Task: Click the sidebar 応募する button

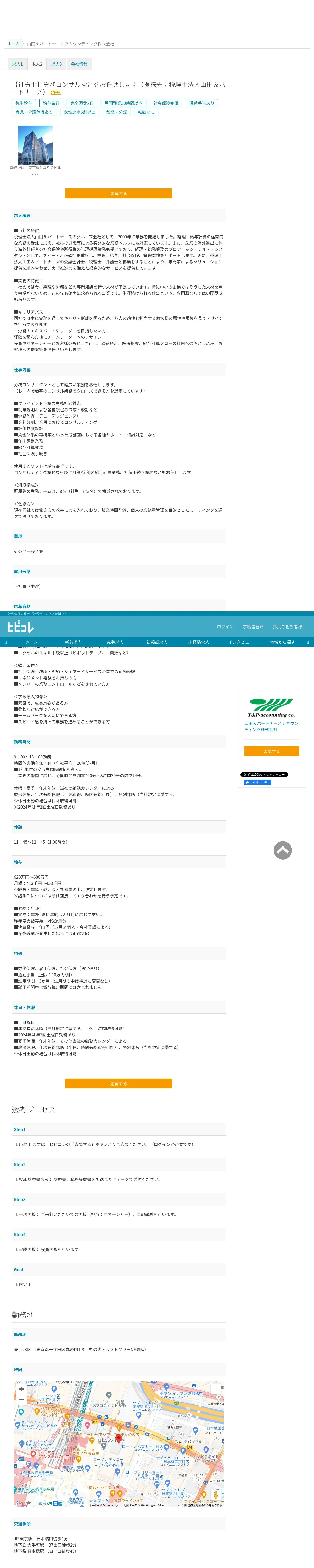Action: tap(271, 751)
